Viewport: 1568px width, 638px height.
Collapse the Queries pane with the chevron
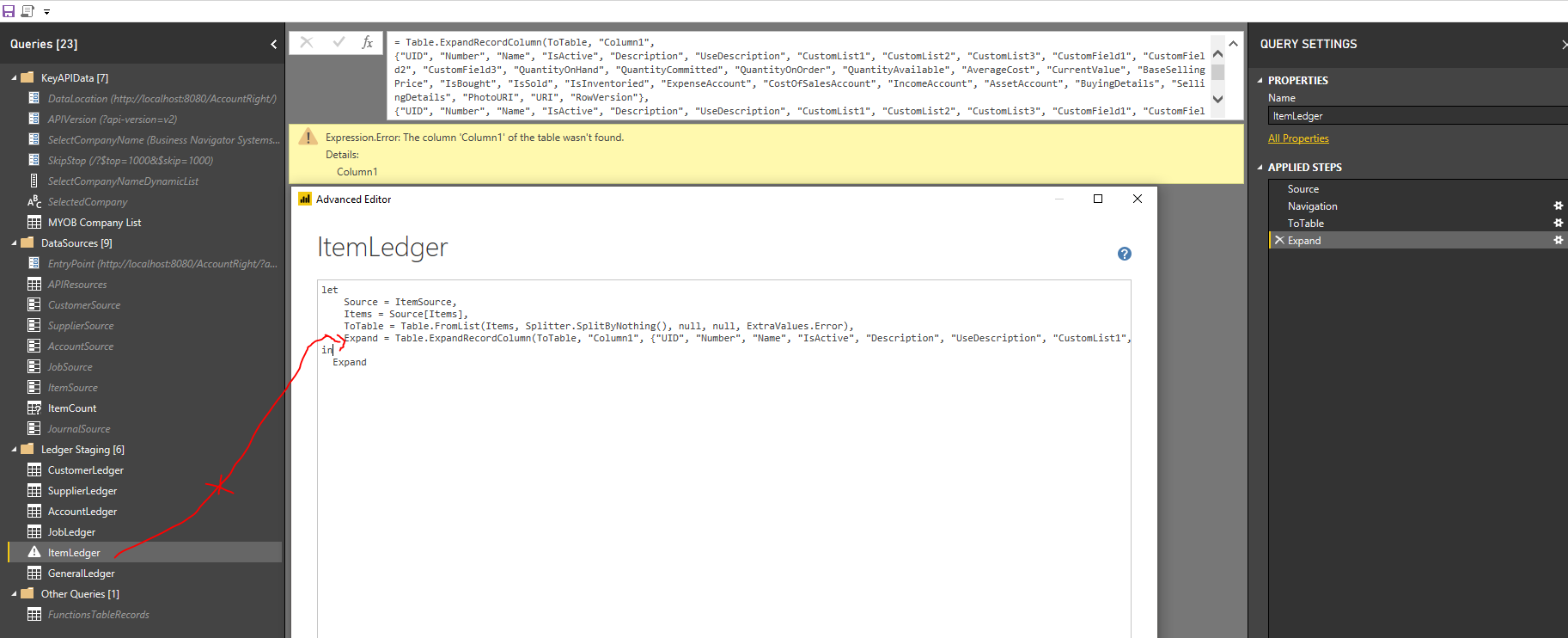click(274, 44)
